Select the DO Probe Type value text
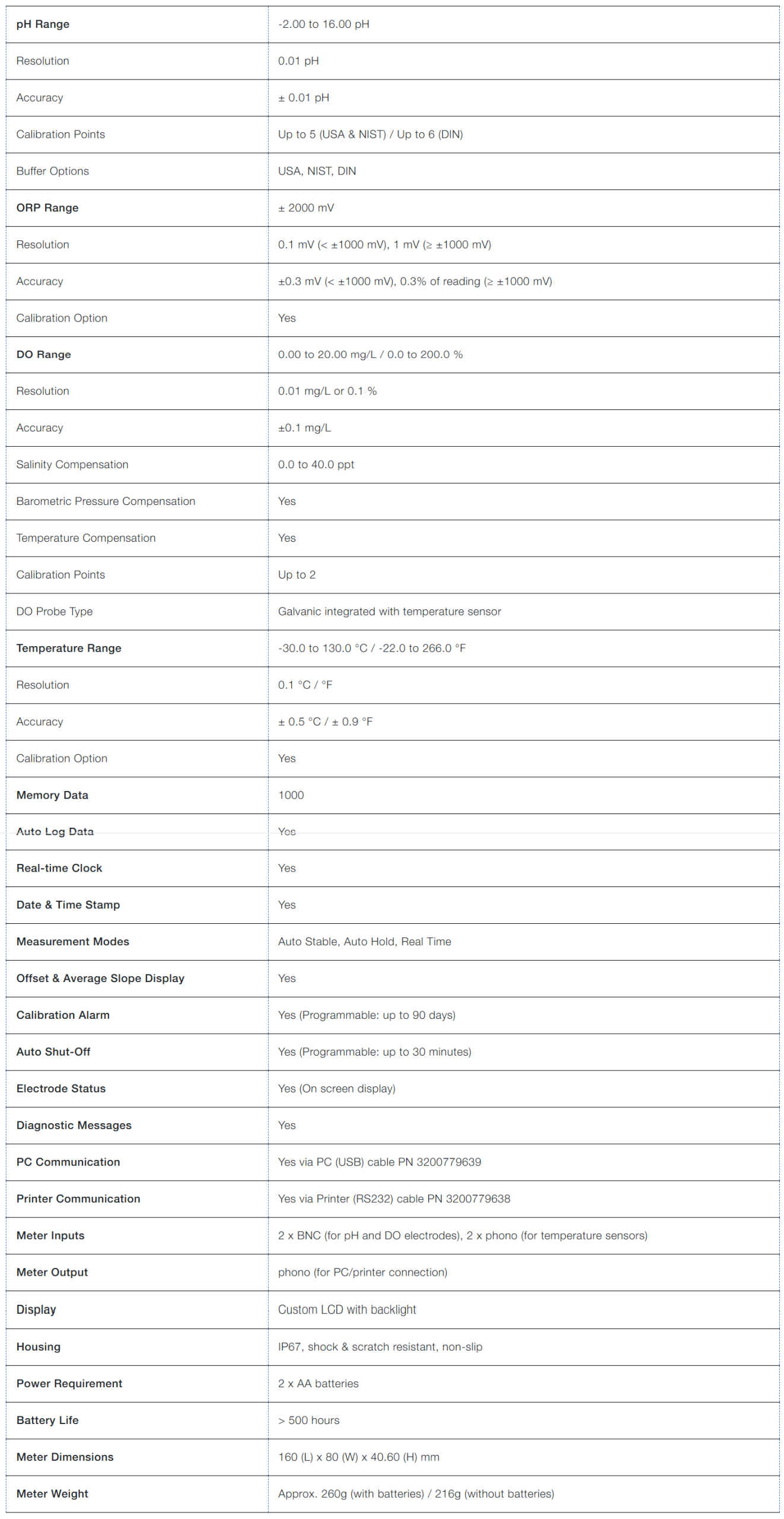This screenshot has height=1519, width=784. (x=389, y=611)
